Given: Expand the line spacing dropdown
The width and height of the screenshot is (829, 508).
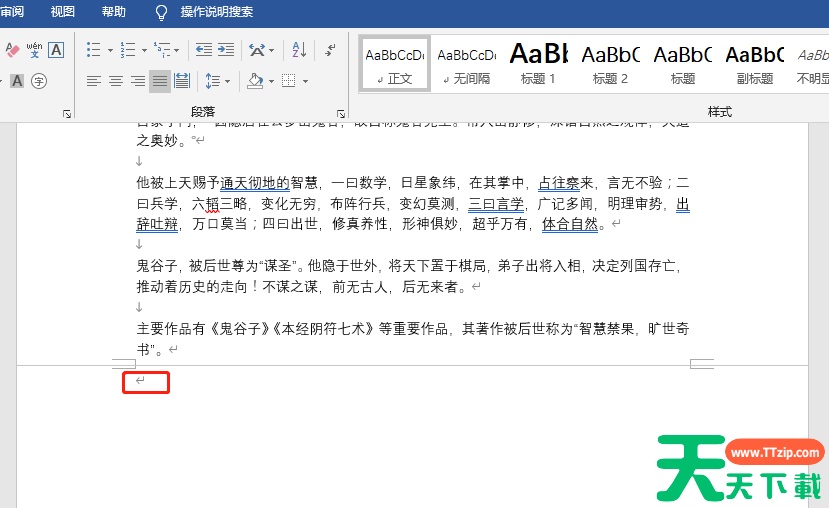Looking at the screenshot, I should (228, 81).
